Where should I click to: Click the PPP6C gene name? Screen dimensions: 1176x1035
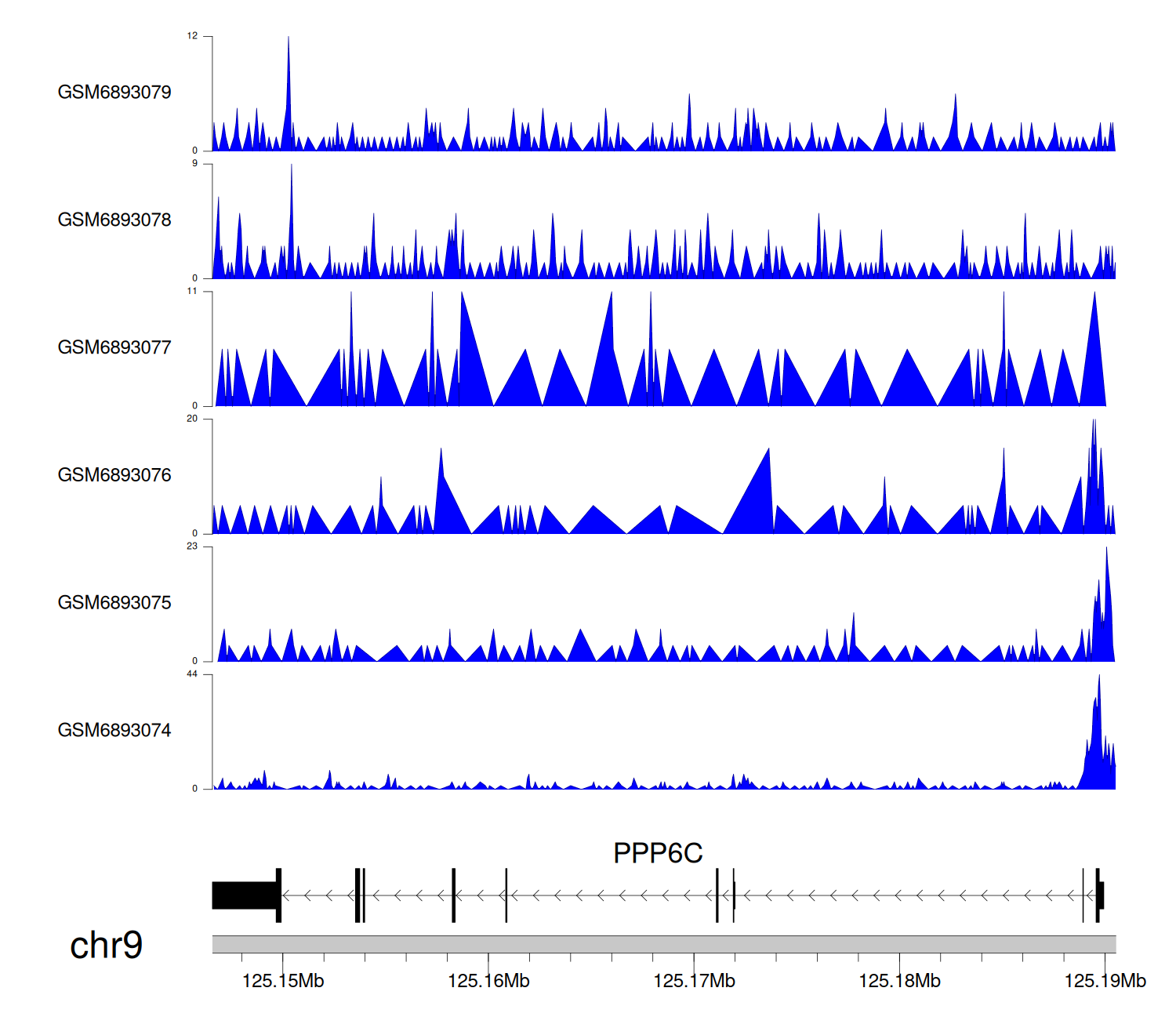coord(657,853)
